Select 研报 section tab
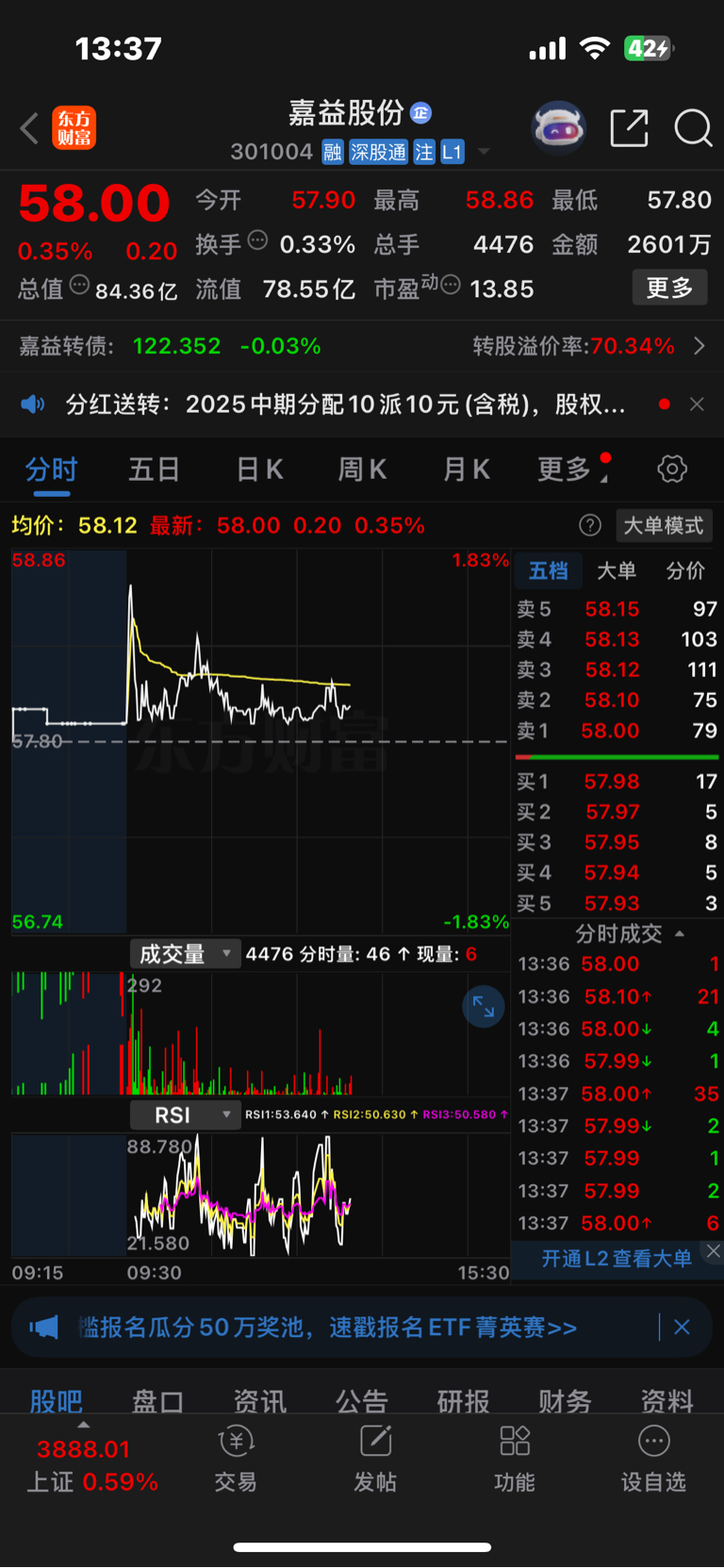The height and width of the screenshot is (1568, 724). pyautogui.click(x=463, y=1401)
